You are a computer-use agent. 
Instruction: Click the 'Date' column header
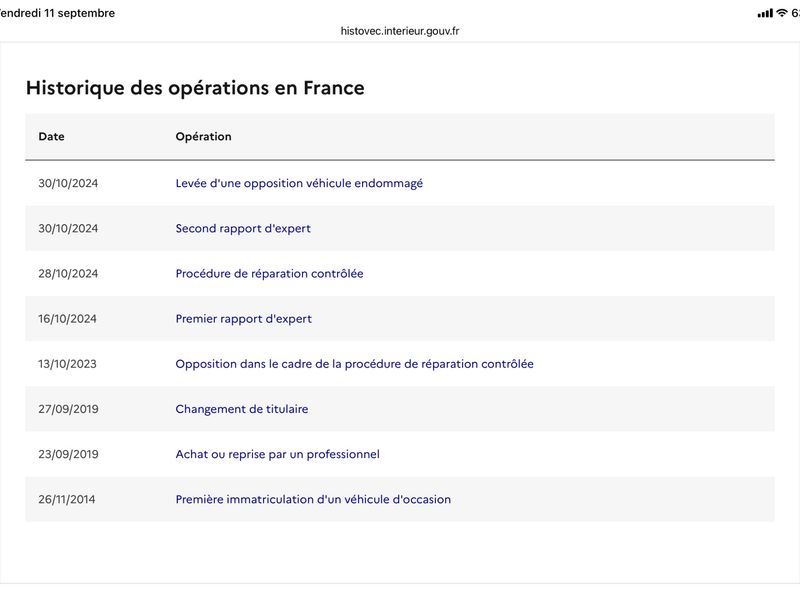(52, 136)
